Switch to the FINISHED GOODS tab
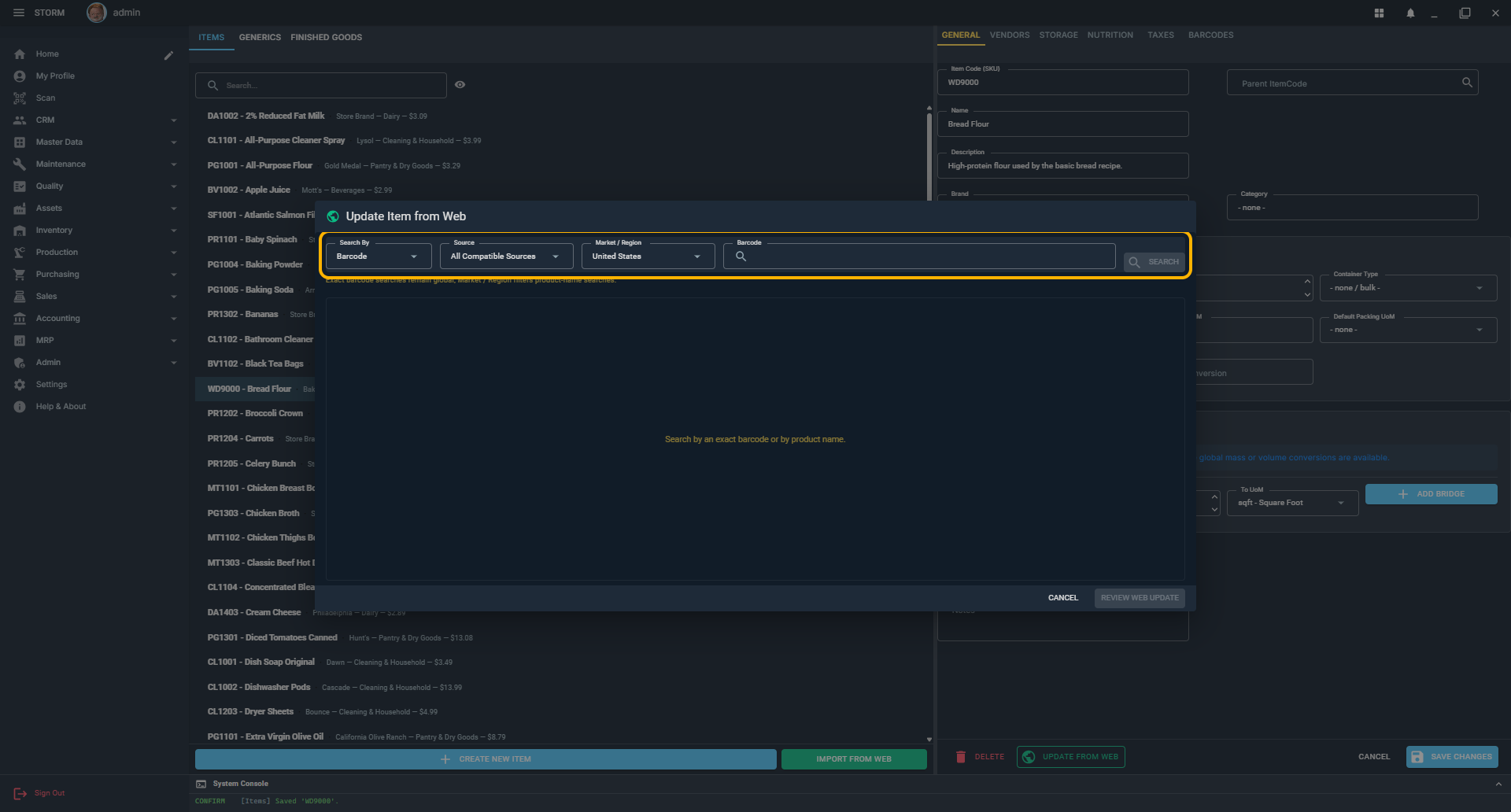This screenshot has height=812, width=1511. click(326, 38)
